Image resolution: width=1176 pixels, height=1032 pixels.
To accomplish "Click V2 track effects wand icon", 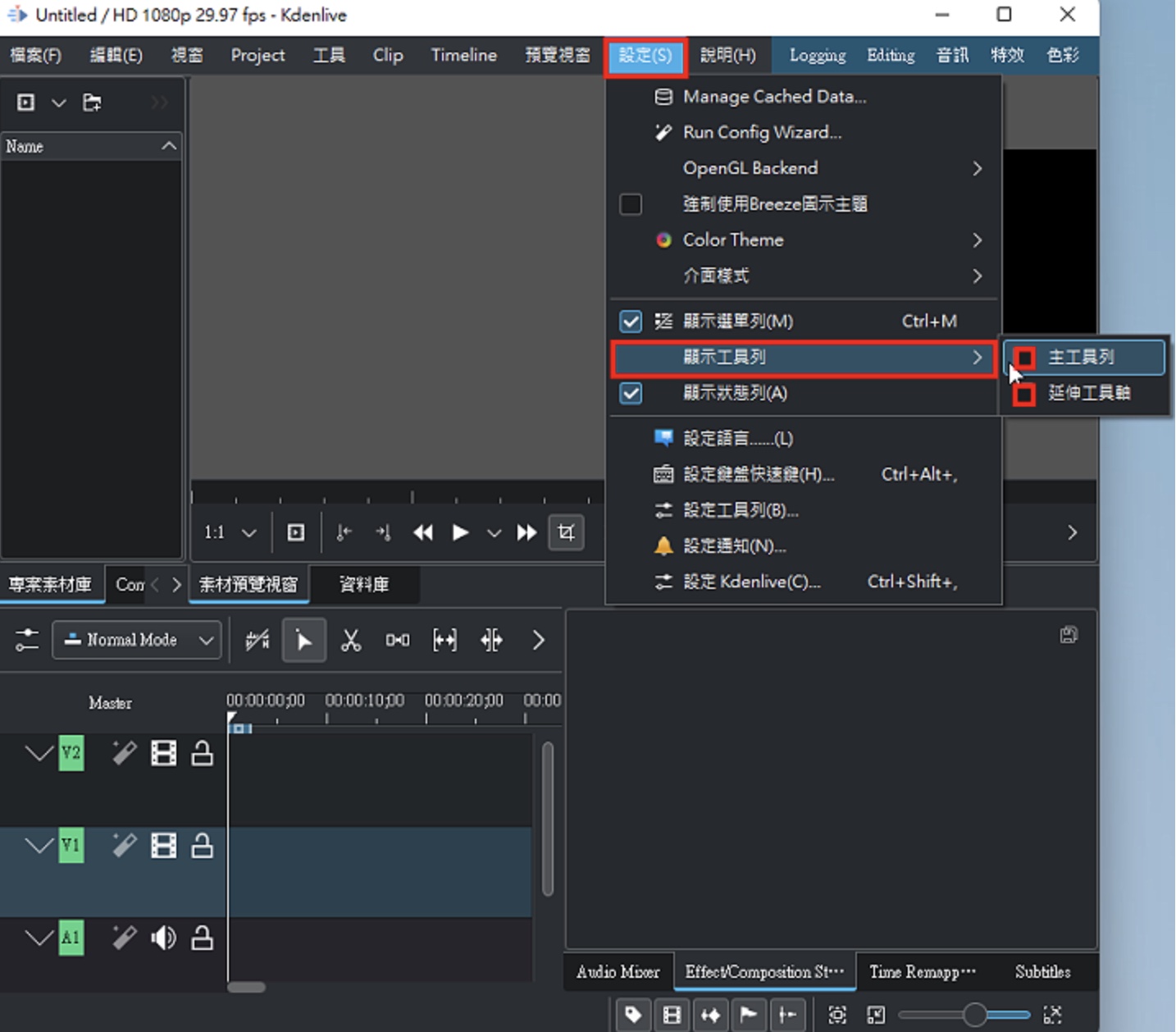I will click(x=125, y=753).
